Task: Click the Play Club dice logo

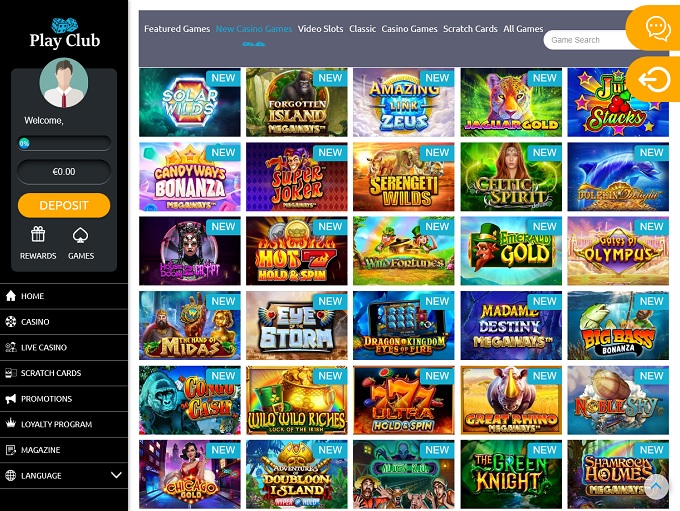Action: click(65, 33)
